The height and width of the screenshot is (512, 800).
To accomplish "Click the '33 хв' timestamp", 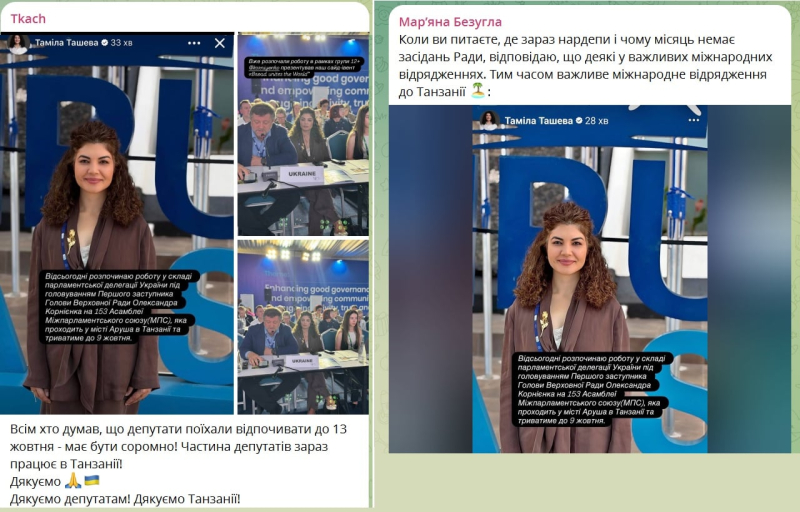I will pos(121,43).
